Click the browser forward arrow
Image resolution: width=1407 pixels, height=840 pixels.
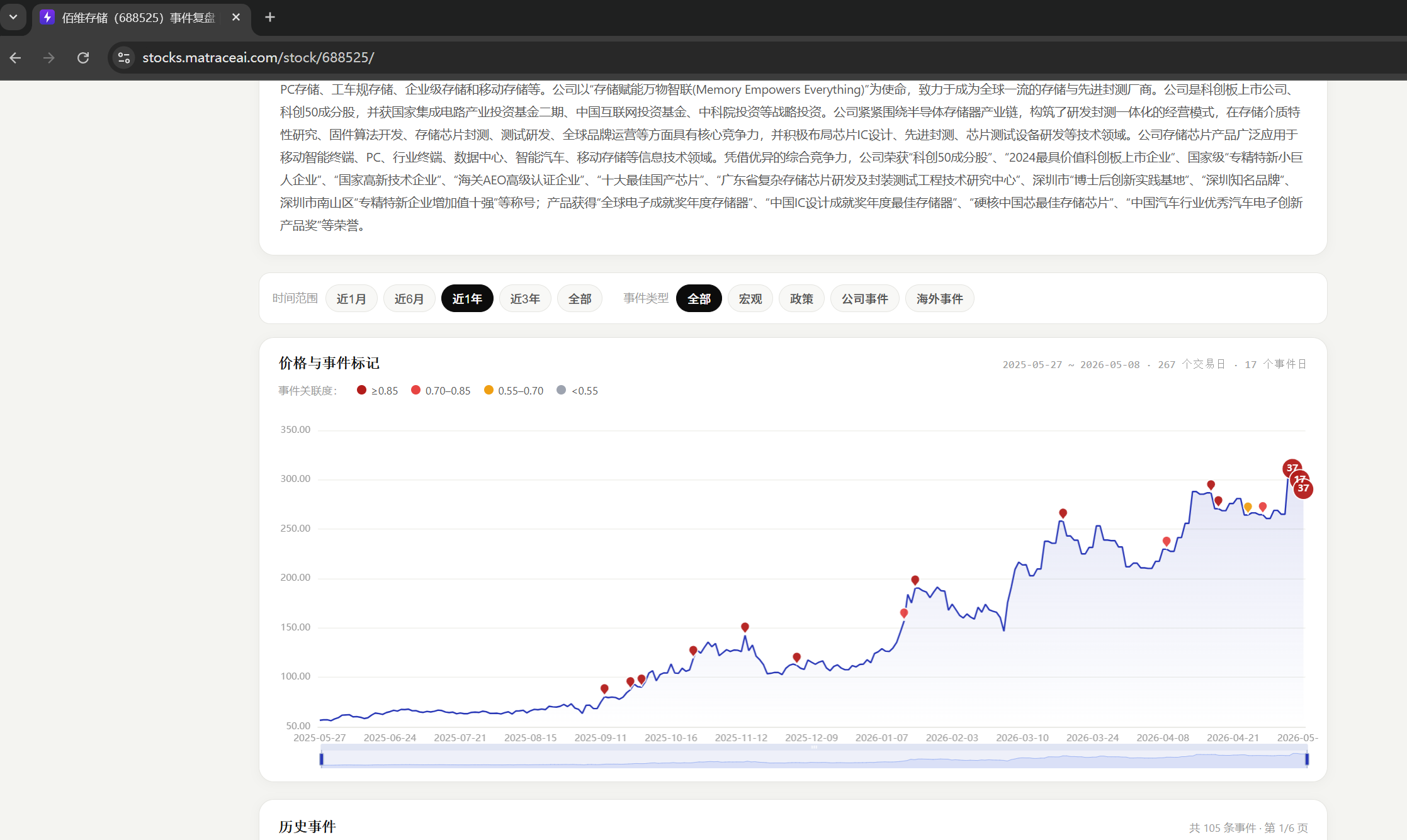pos(48,58)
